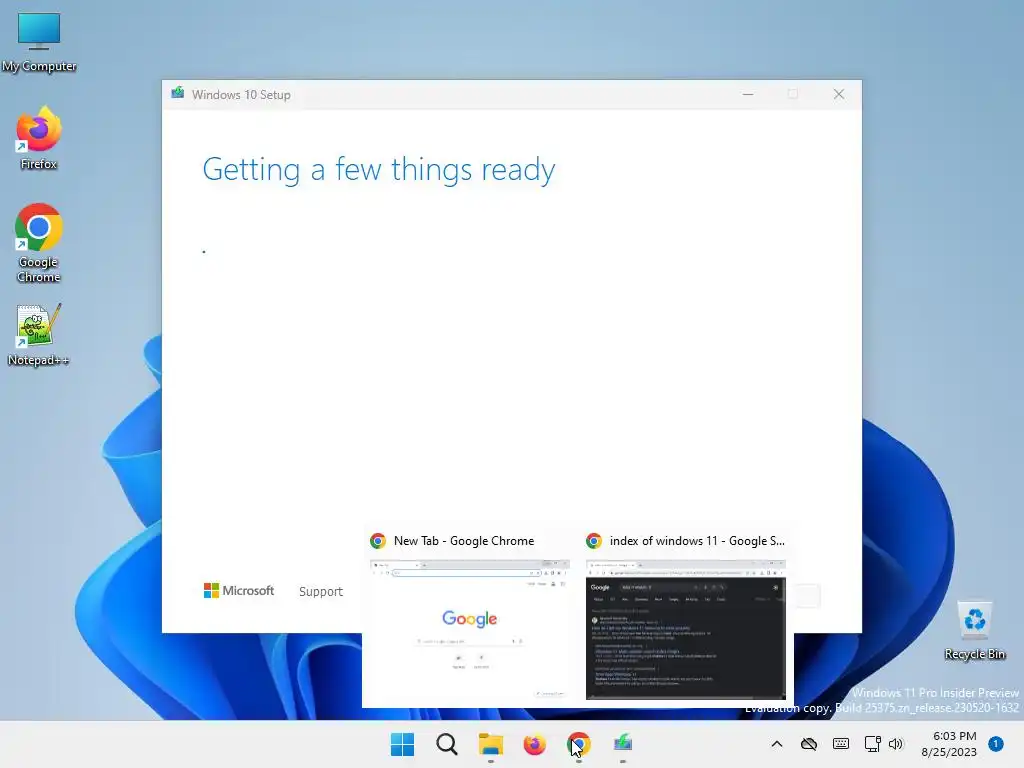Open the Windows Start menu
This screenshot has height=768, width=1024.
tap(402, 744)
